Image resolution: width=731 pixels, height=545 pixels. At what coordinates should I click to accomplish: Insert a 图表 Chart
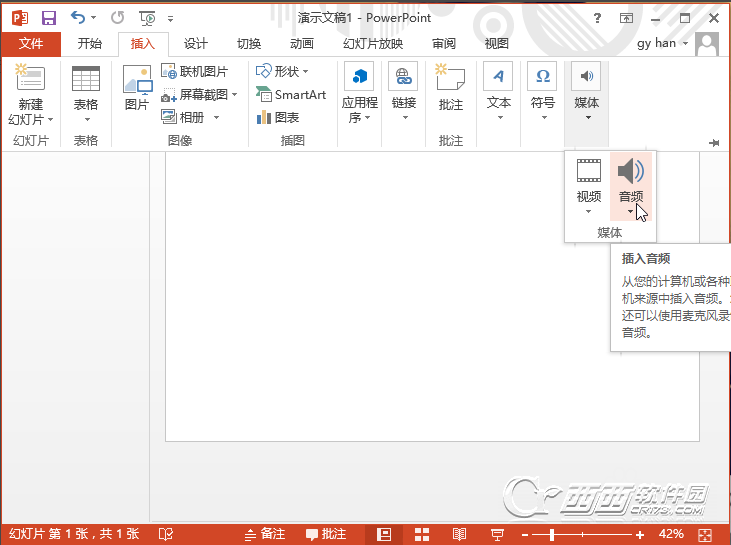[278, 117]
